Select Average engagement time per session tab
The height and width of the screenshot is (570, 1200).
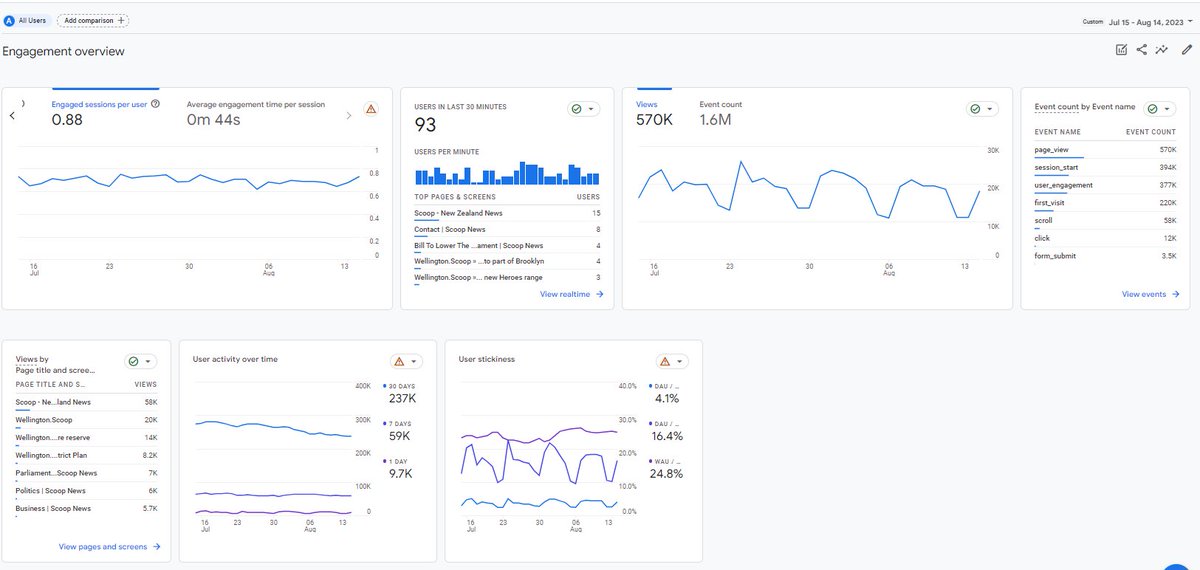(256, 113)
